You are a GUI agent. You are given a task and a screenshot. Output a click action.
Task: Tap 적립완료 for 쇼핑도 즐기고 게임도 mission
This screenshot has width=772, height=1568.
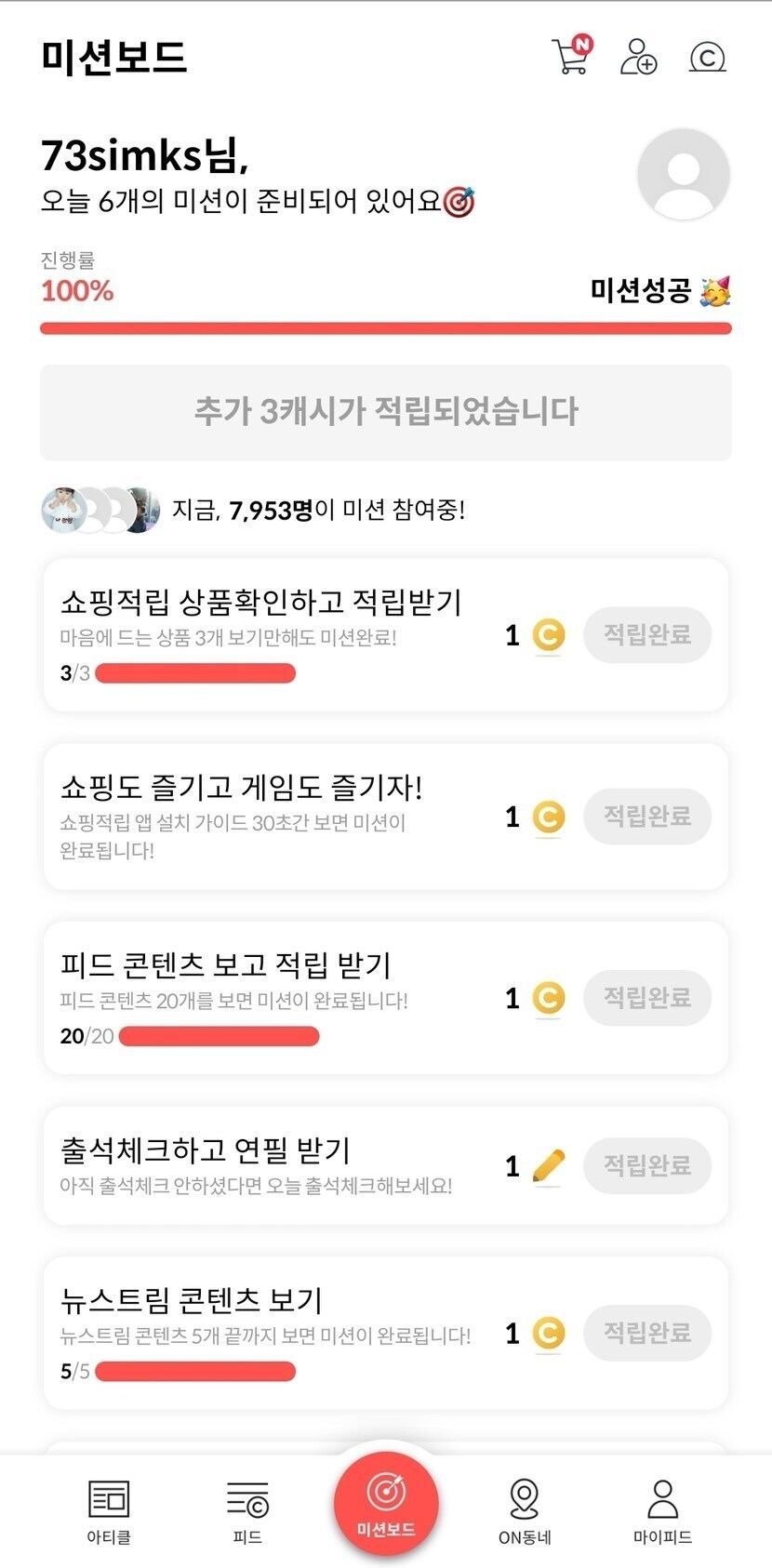(646, 817)
